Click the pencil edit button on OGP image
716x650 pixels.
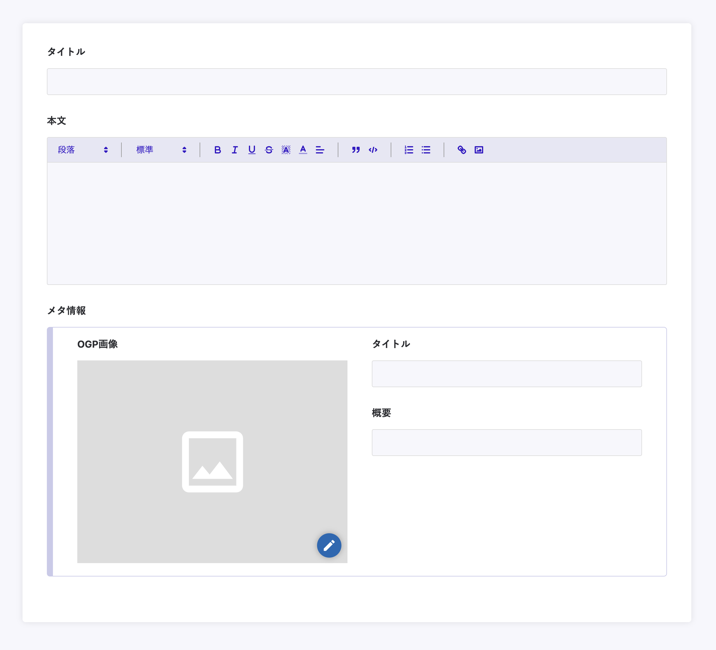[329, 545]
